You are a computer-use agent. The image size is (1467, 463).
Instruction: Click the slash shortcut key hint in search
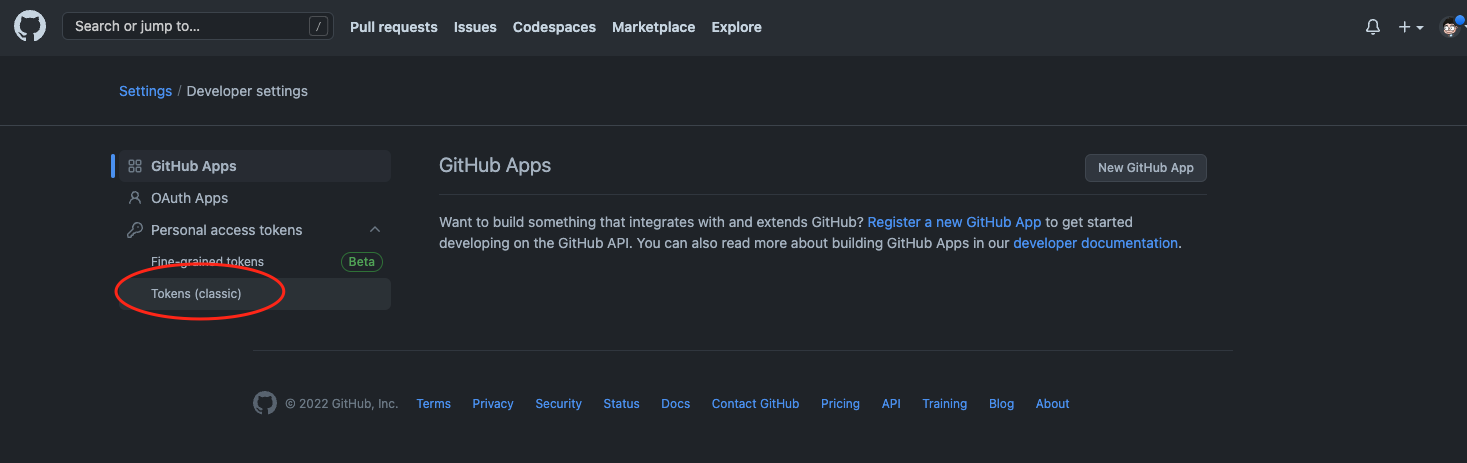point(318,27)
